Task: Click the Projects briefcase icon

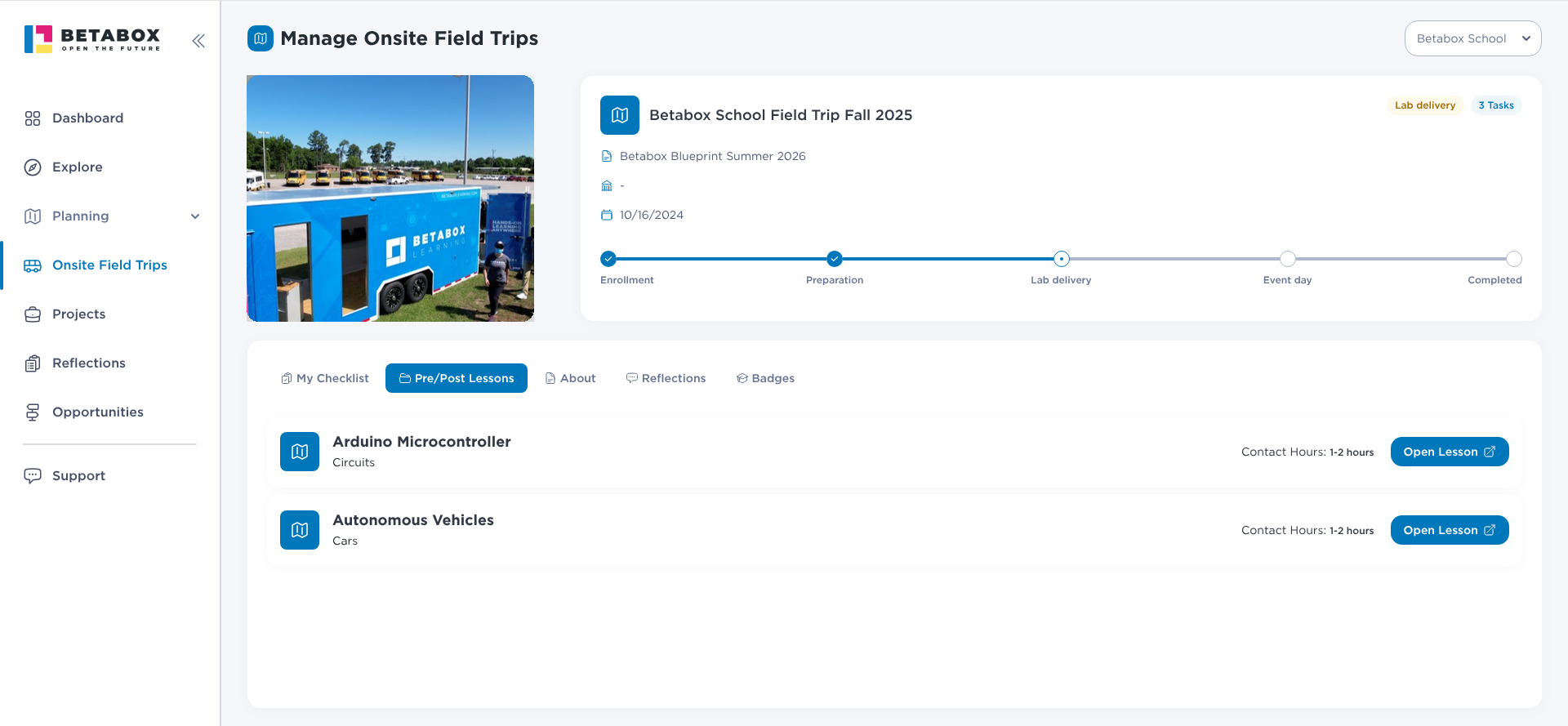Action: [33, 314]
